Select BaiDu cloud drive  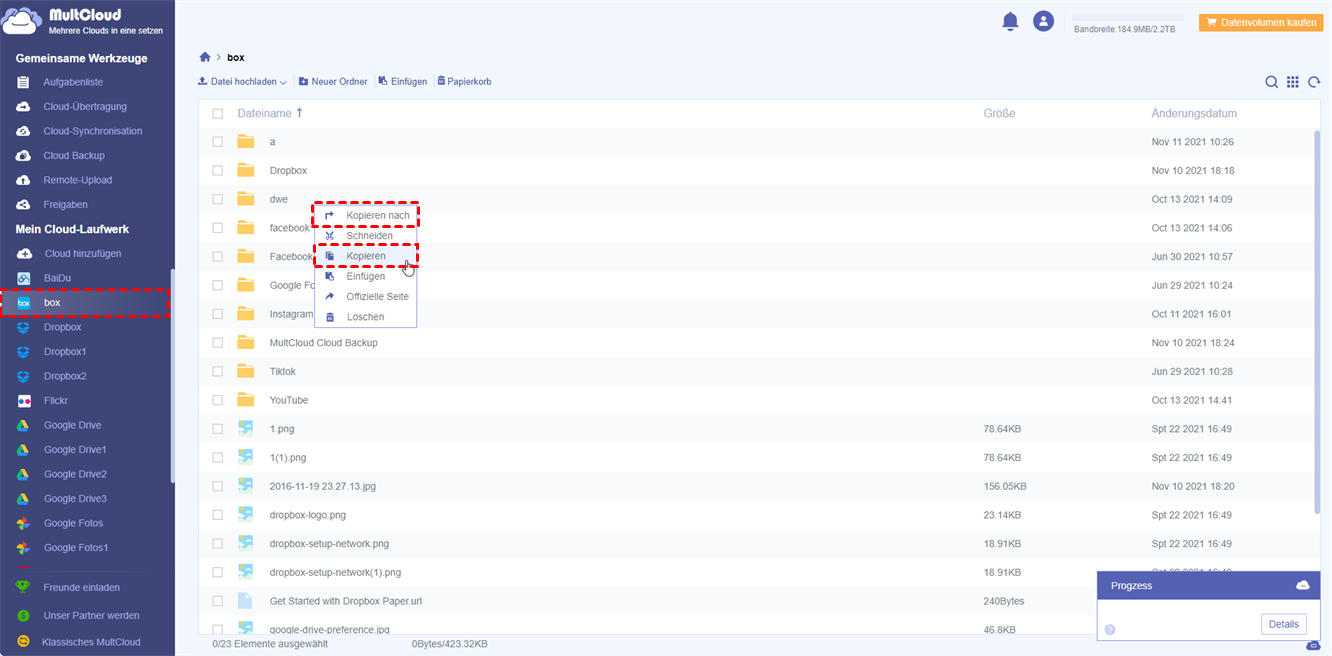(x=57, y=278)
